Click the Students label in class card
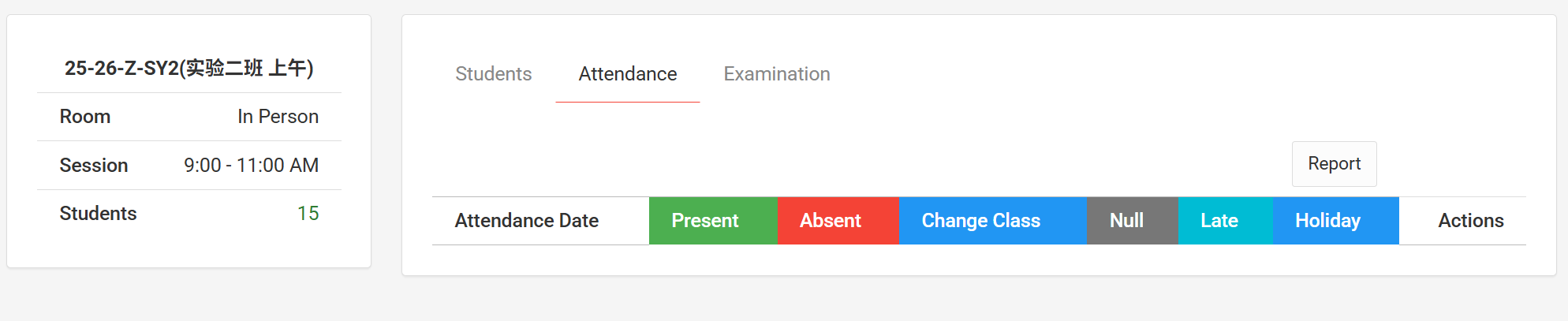 coord(98,214)
